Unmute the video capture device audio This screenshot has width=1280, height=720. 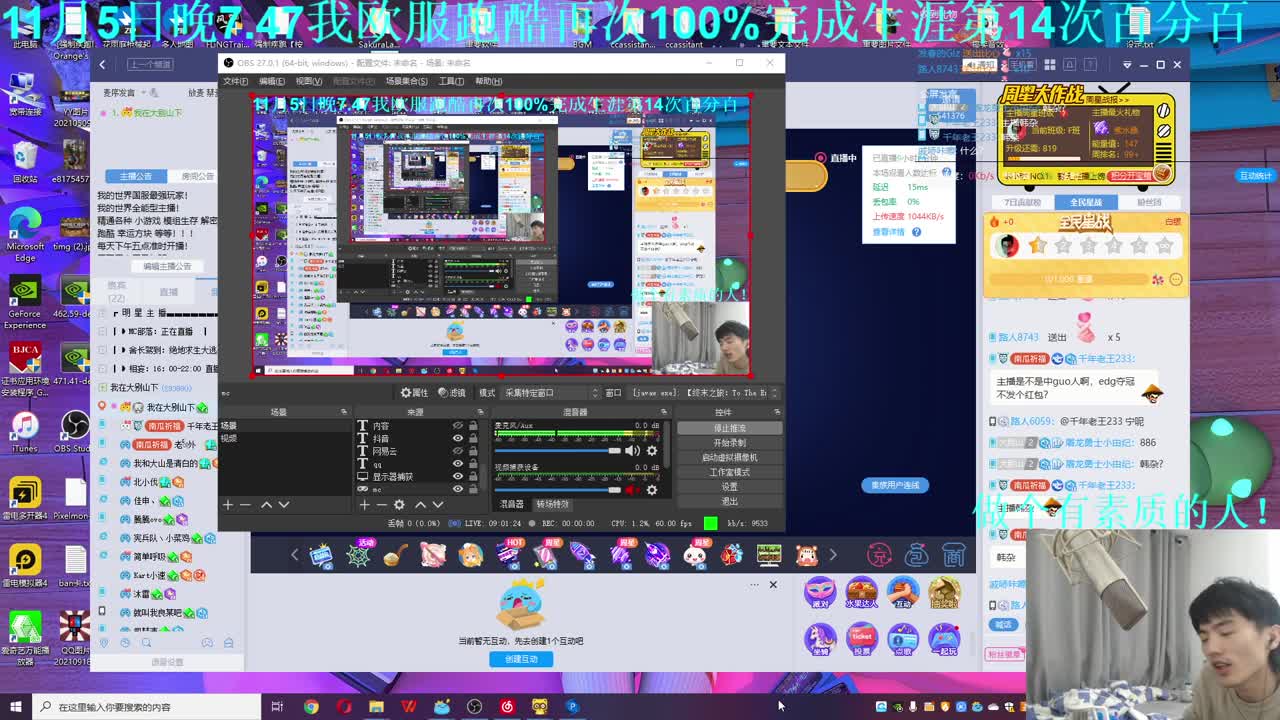(632, 490)
